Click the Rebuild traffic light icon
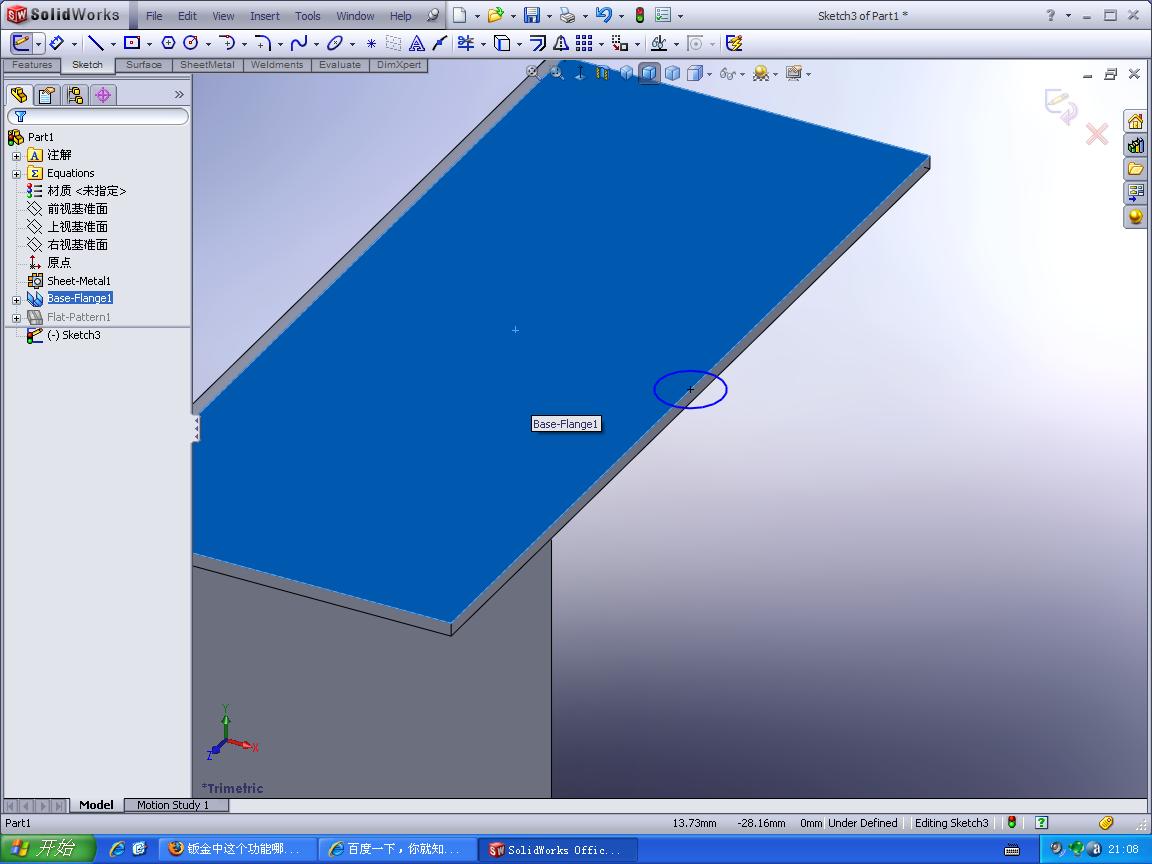This screenshot has height=864, width=1152. coord(640,15)
